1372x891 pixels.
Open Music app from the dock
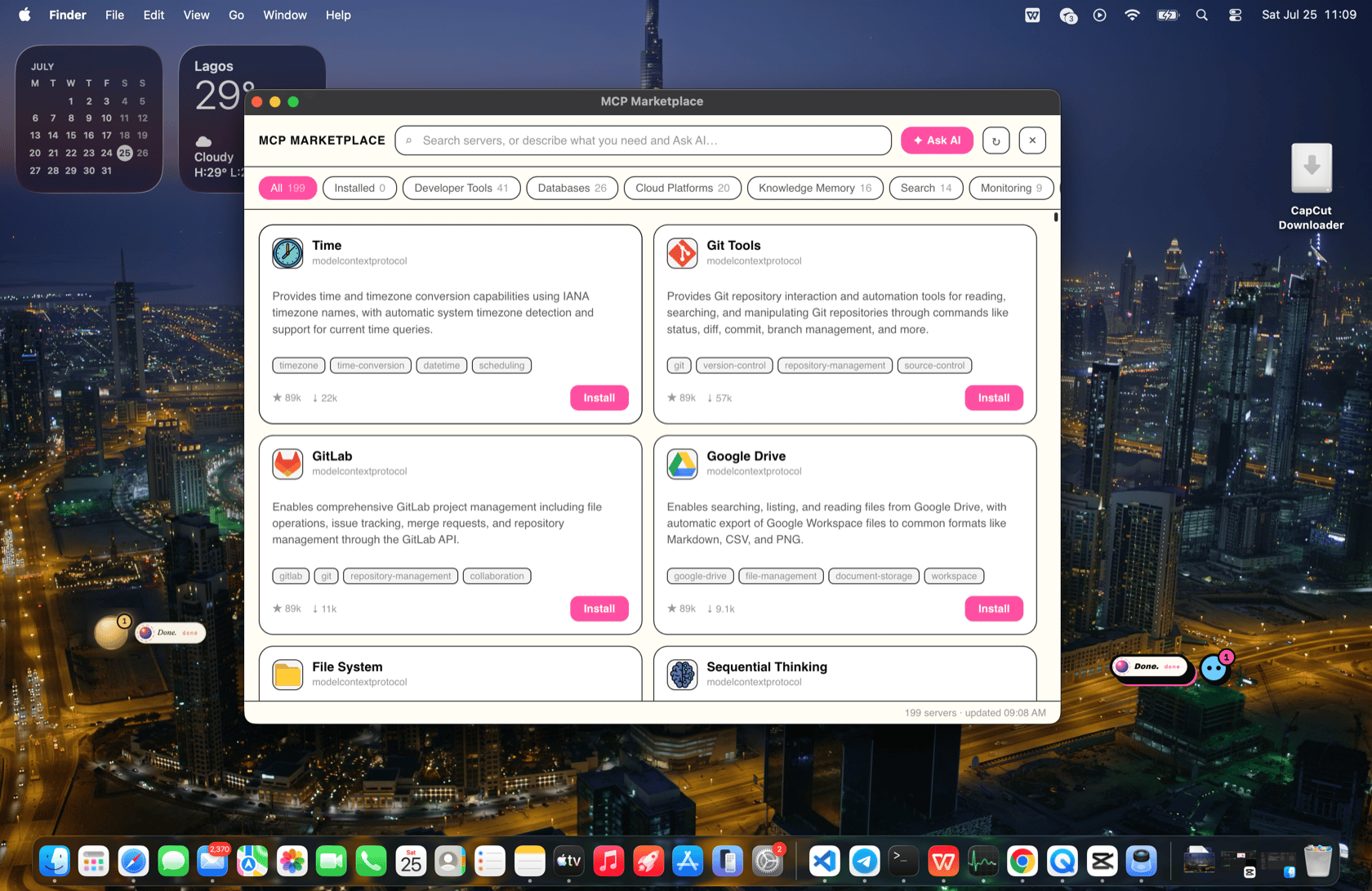[608, 861]
